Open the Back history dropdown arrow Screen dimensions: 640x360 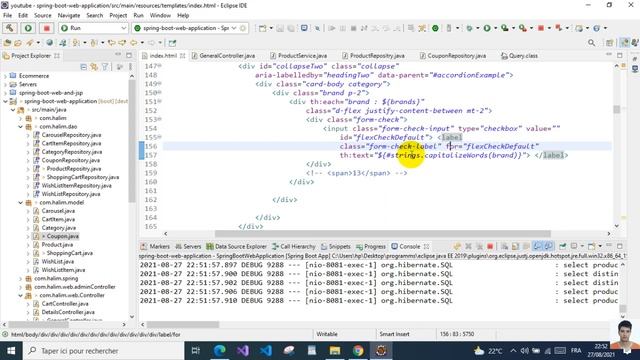point(142,42)
